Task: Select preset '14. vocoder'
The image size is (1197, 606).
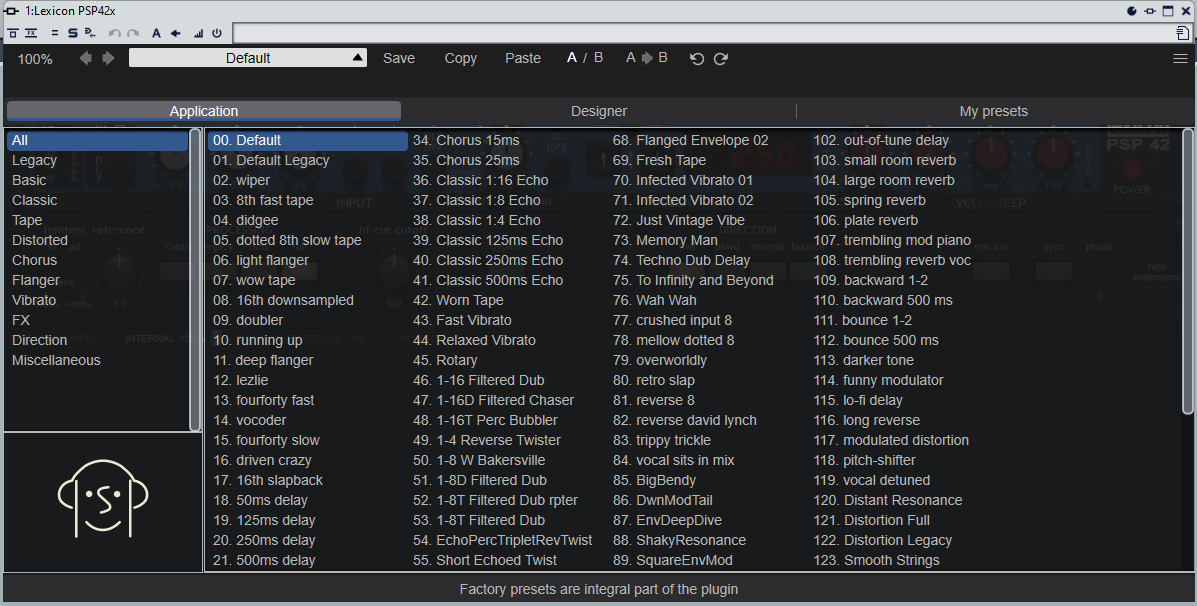Action: pyautogui.click(x=308, y=421)
